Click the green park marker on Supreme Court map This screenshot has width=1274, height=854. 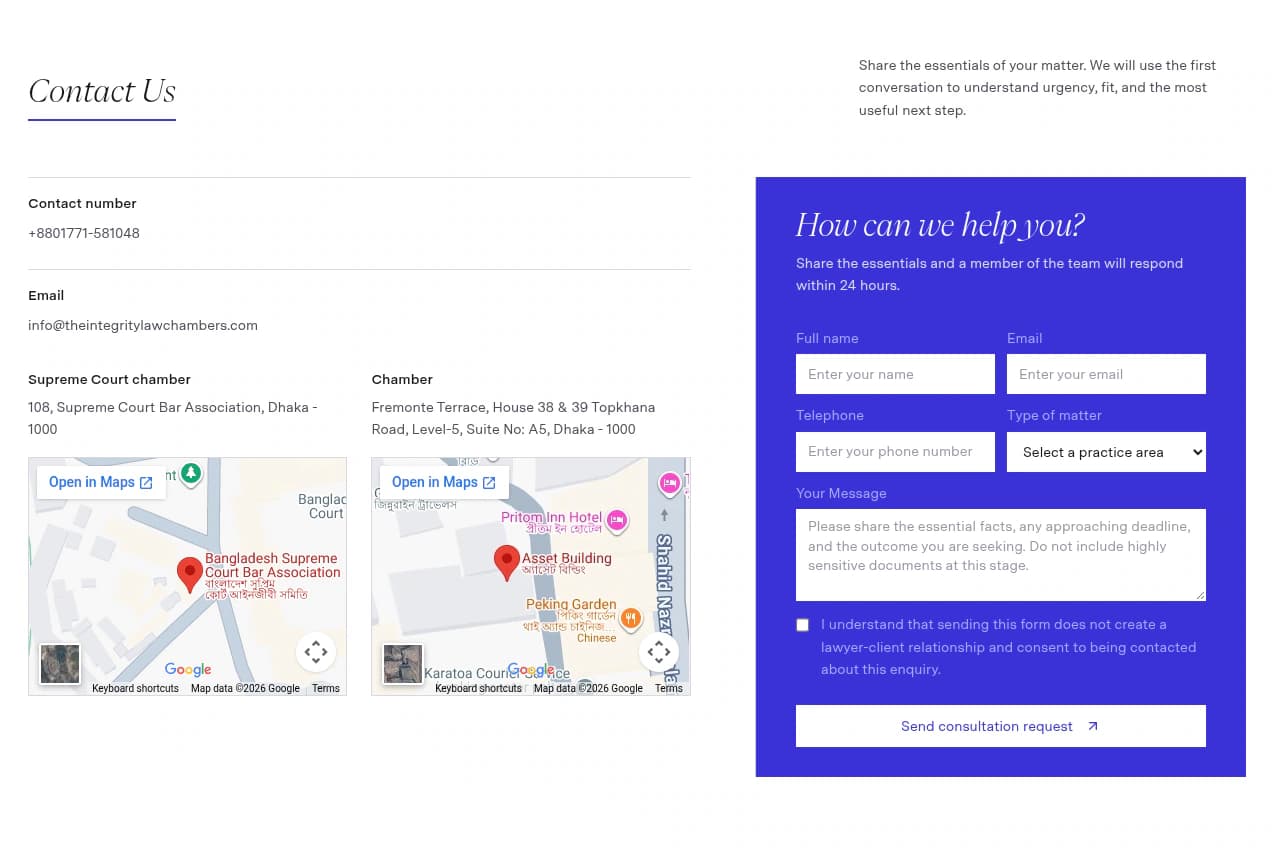(x=191, y=473)
